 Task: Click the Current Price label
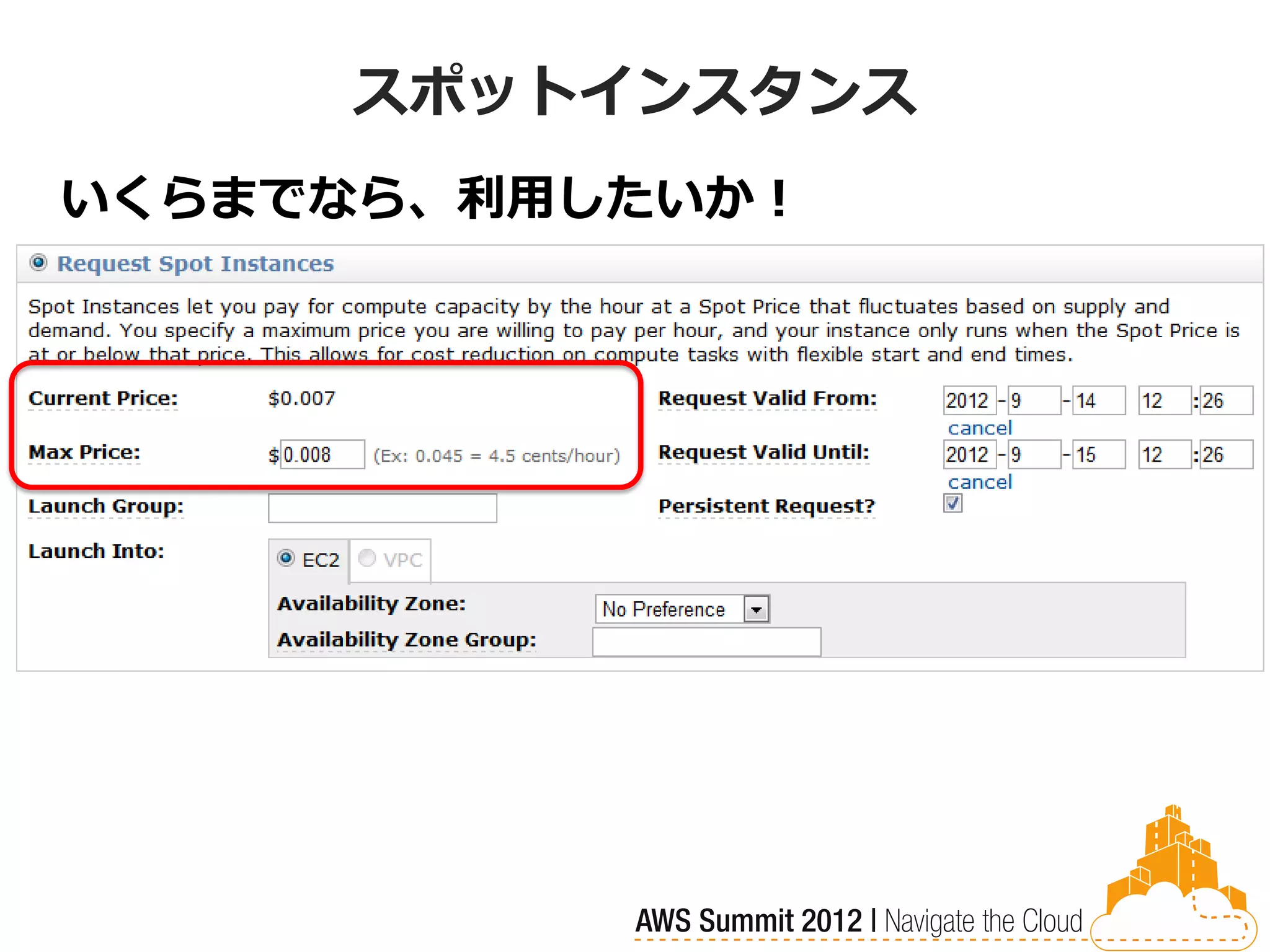coord(103,398)
